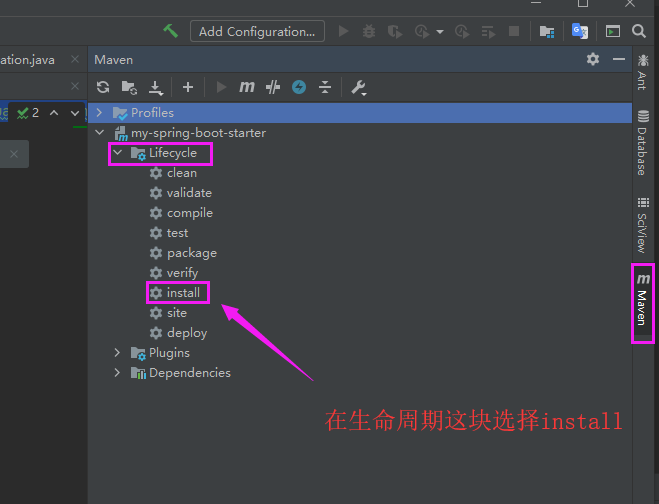The height and width of the screenshot is (504, 659).
Task: Click the inspections checkmark widget showing 2
Action: (28, 113)
